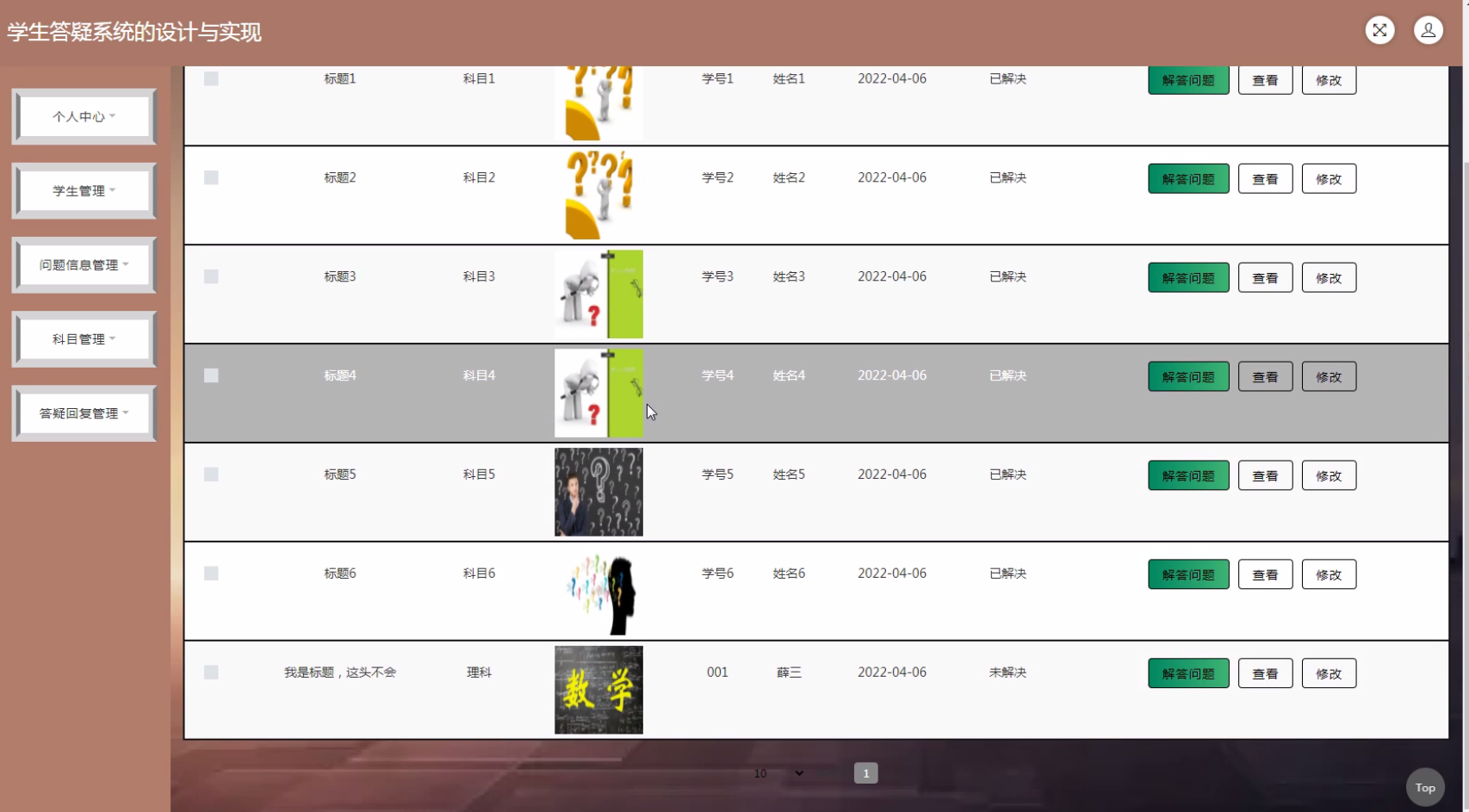Click 修改 for row 标题2
This screenshot has height=812, width=1469.
[x=1329, y=178]
